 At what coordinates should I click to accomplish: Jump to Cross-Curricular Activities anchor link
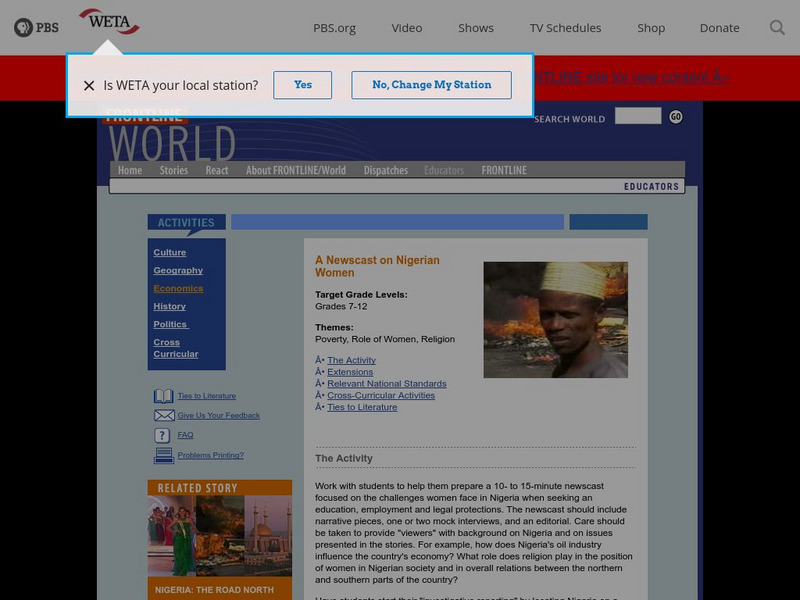pyautogui.click(x=381, y=395)
